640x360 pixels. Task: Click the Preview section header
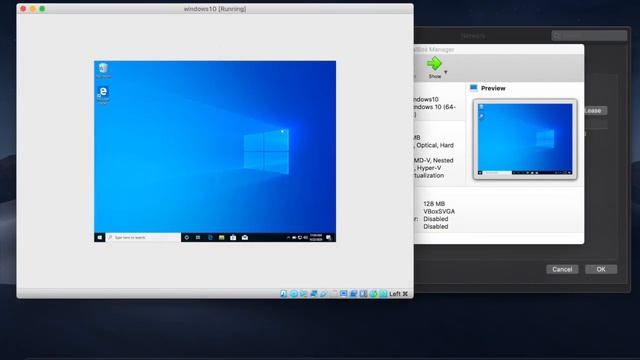493,88
